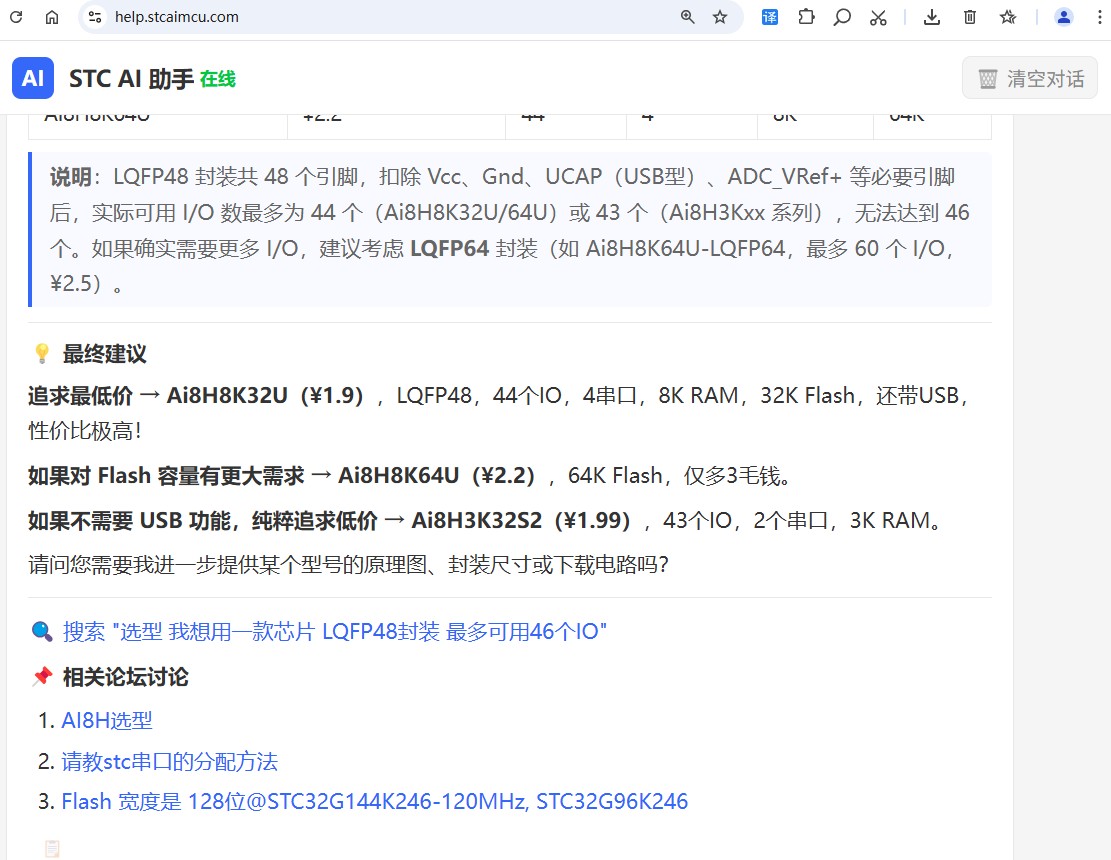The width and height of the screenshot is (1111, 860).
Task: Click the blue AI logo icon
Action: (33, 78)
